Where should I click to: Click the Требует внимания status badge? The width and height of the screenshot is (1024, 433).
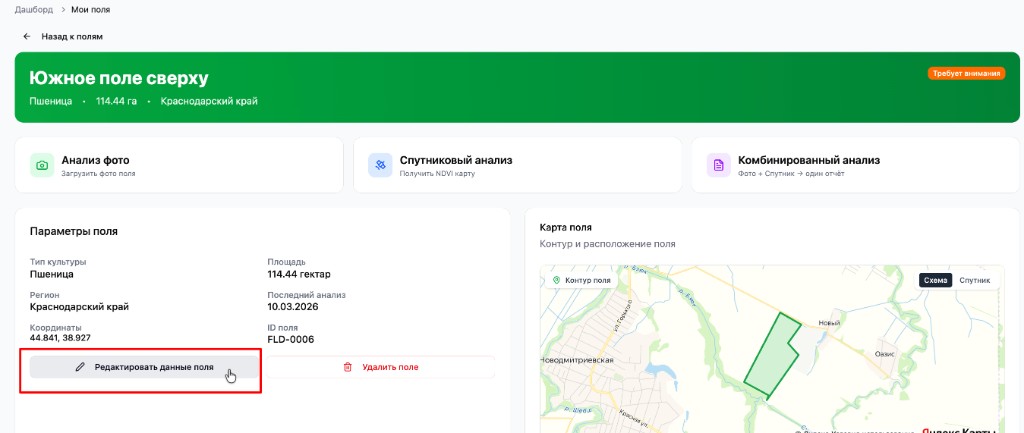click(x=965, y=74)
